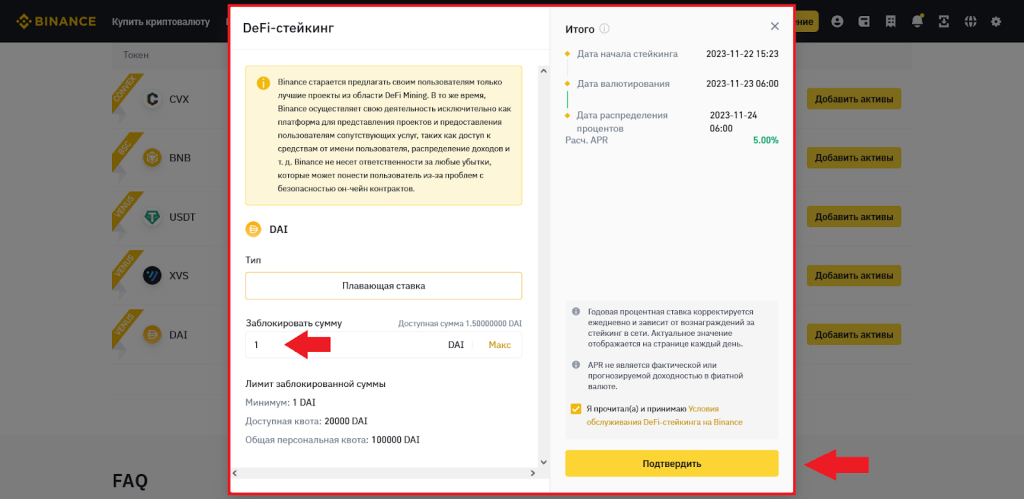The width and height of the screenshot is (1024, 499).
Task: Open the settings gear icon
Action: 996,22
